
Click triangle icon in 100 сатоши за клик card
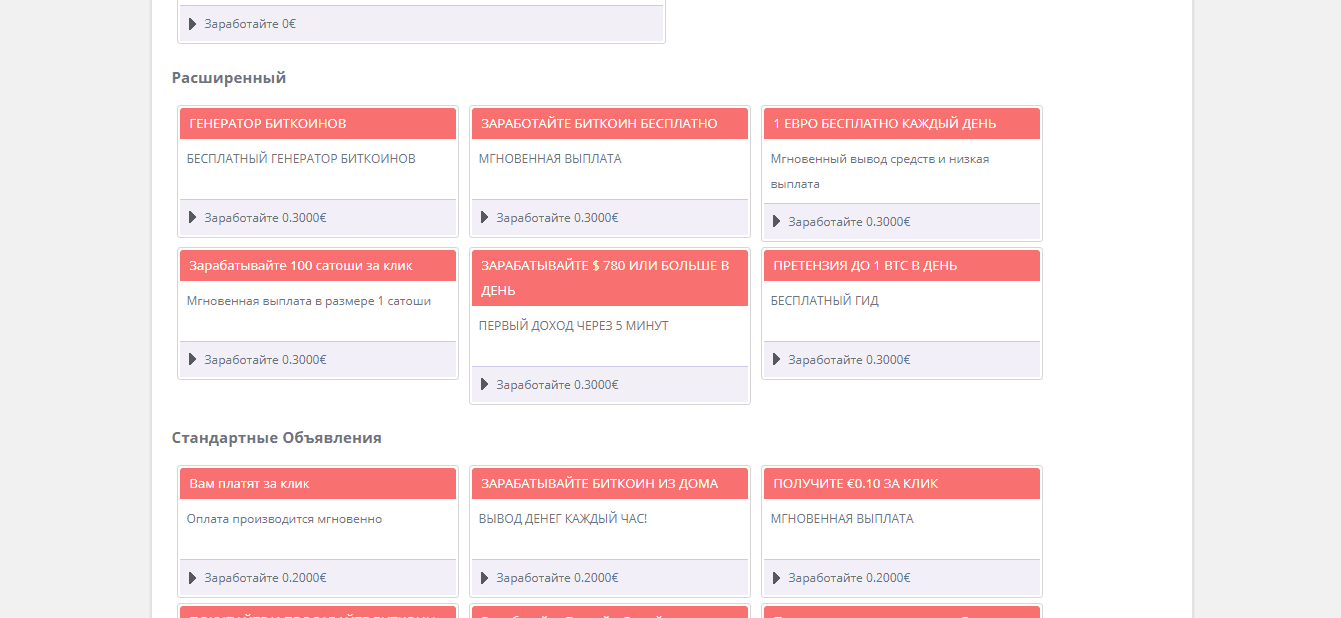point(192,360)
